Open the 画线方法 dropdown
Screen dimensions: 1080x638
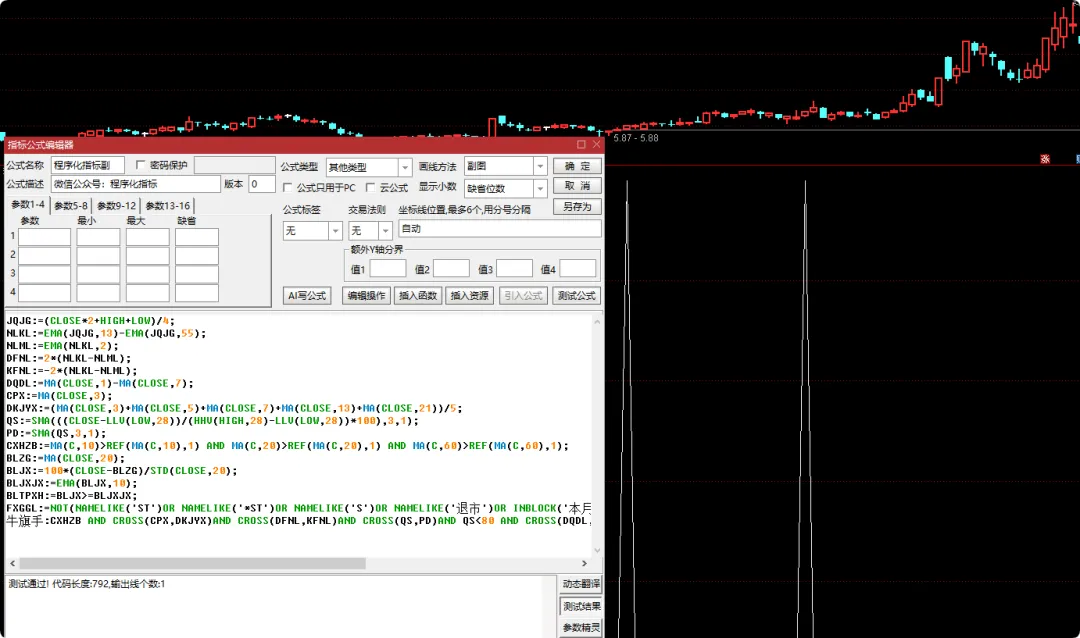click(x=540, y=166)
